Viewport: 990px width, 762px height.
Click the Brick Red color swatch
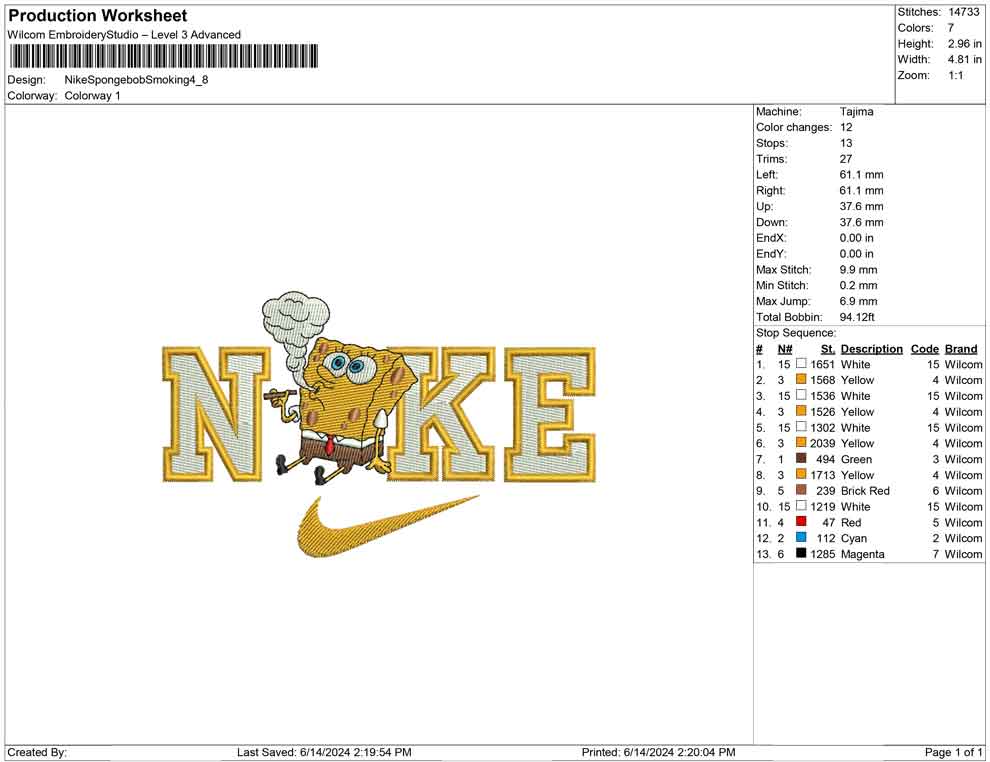click(x=801, y=490)
